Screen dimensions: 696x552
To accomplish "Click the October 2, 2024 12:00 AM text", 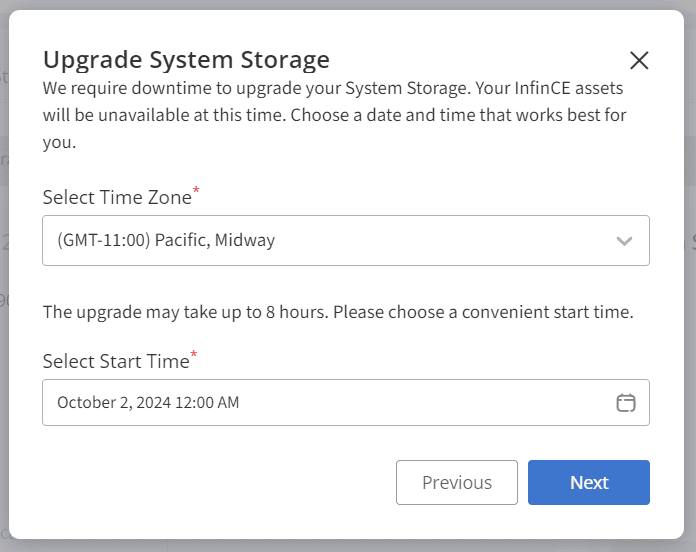I will point(148,402).
